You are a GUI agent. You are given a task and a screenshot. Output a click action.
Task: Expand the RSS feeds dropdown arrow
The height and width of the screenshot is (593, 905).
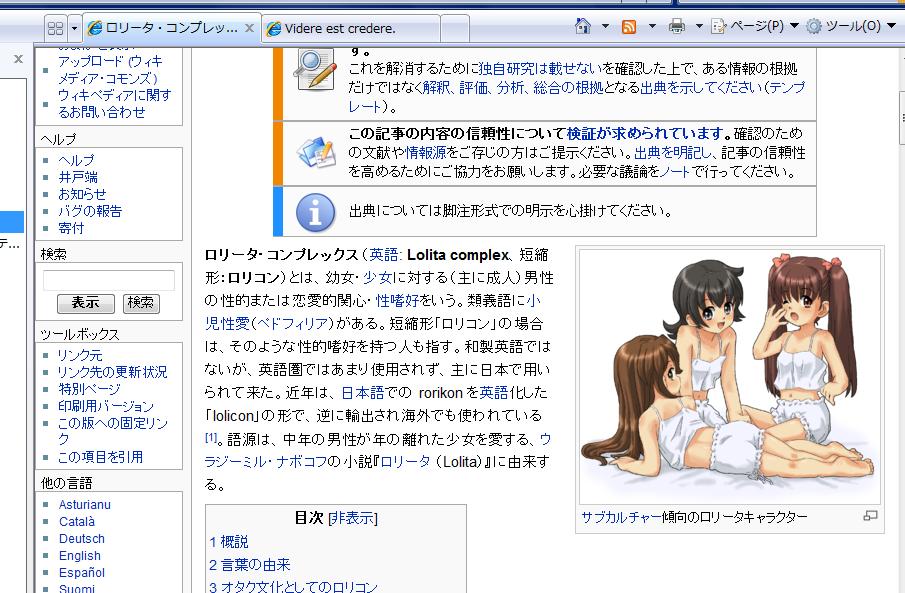[653, 26]
